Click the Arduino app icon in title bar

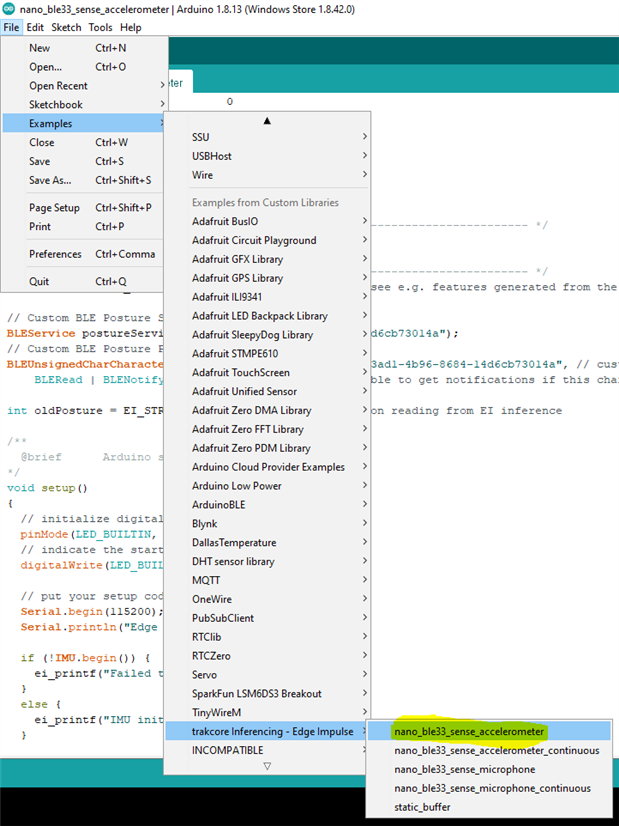coord(8,9)
